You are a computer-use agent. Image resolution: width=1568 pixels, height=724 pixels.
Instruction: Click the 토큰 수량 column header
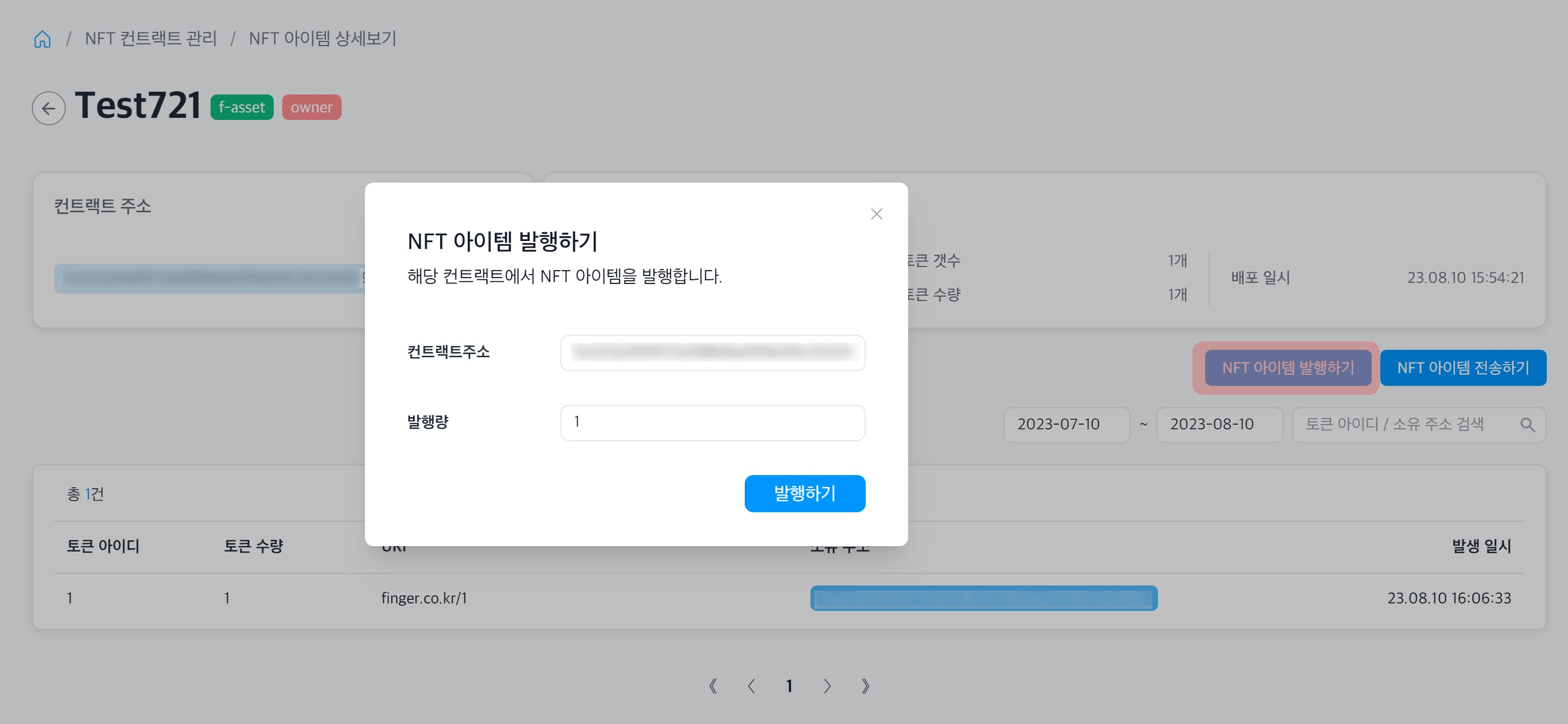pos(253,546)
